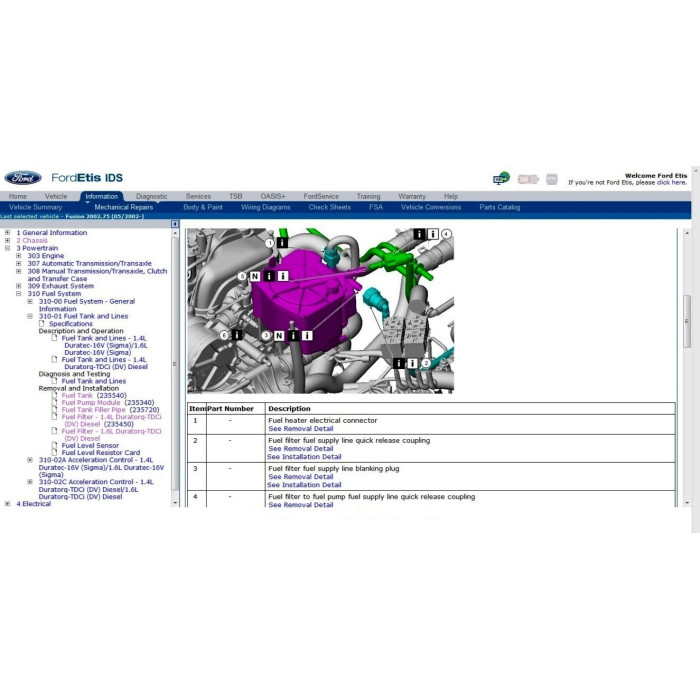This screenshot has height=700, width=700.
Task: Click document icon next to Fuel Pump Module
Action: click(x=54, y=402)
